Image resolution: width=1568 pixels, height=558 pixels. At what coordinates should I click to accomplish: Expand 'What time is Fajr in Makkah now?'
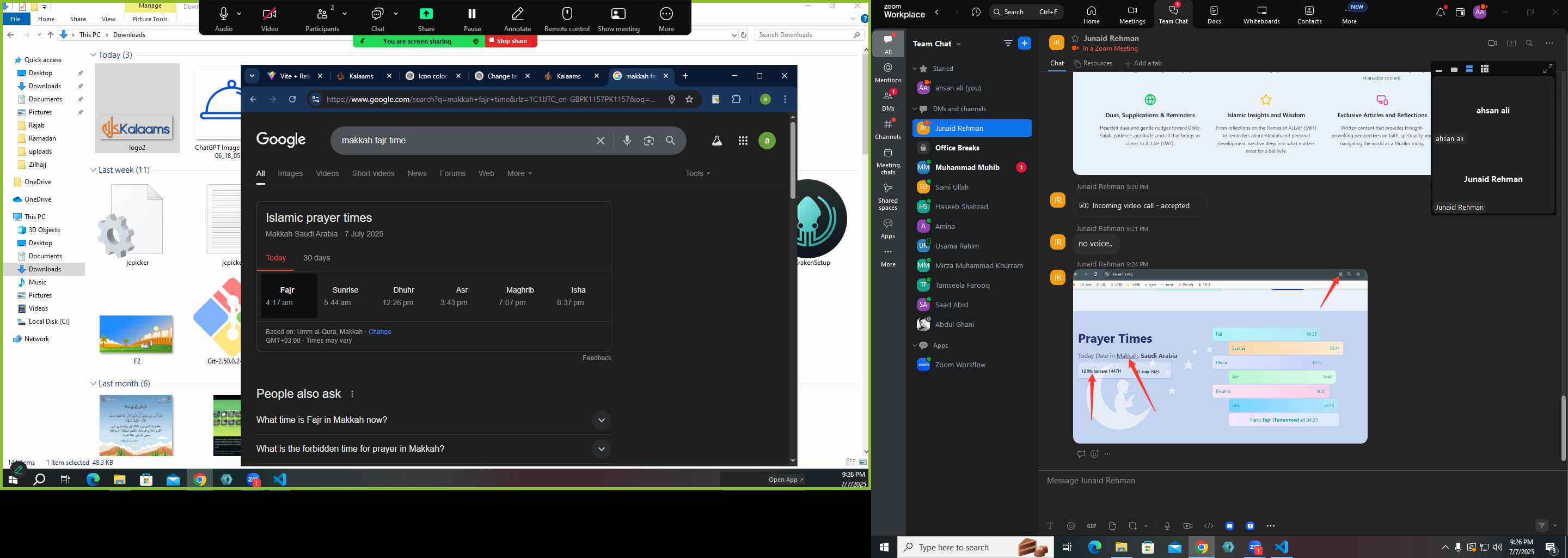click(x=433, y=420)
